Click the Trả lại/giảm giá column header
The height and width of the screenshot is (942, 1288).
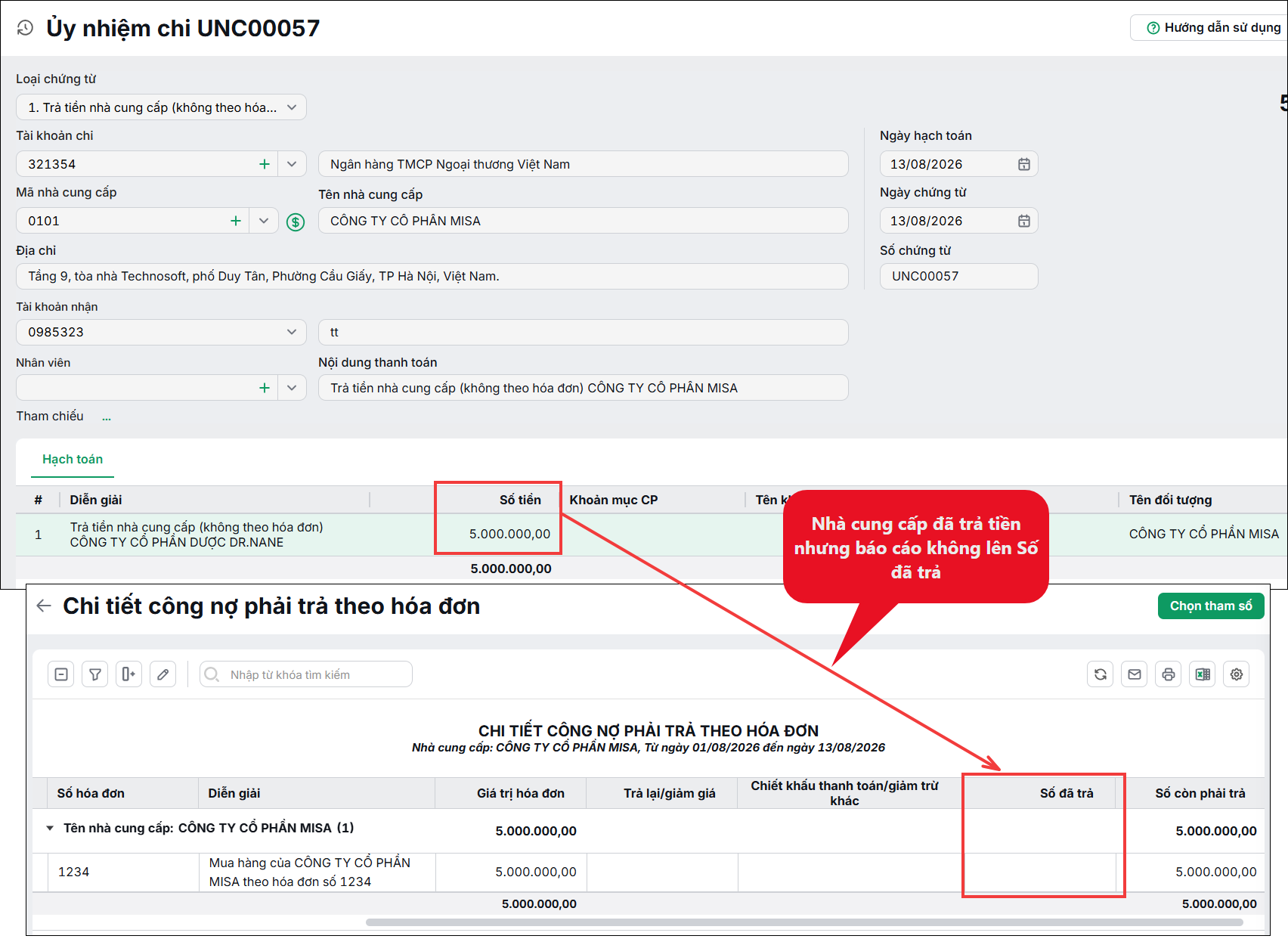pyautogui.click(x=670, y=793)
